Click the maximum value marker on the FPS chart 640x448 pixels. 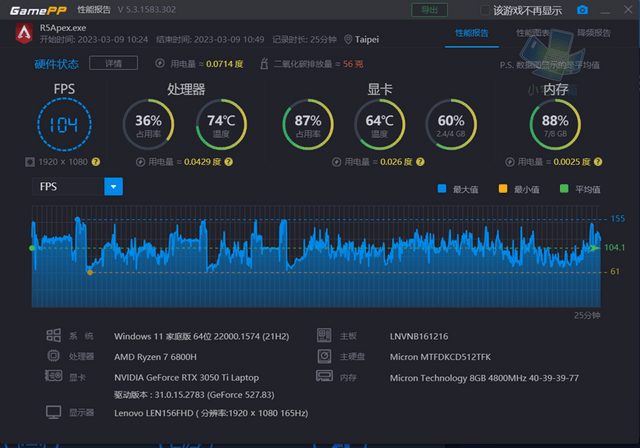click(77, 220)
